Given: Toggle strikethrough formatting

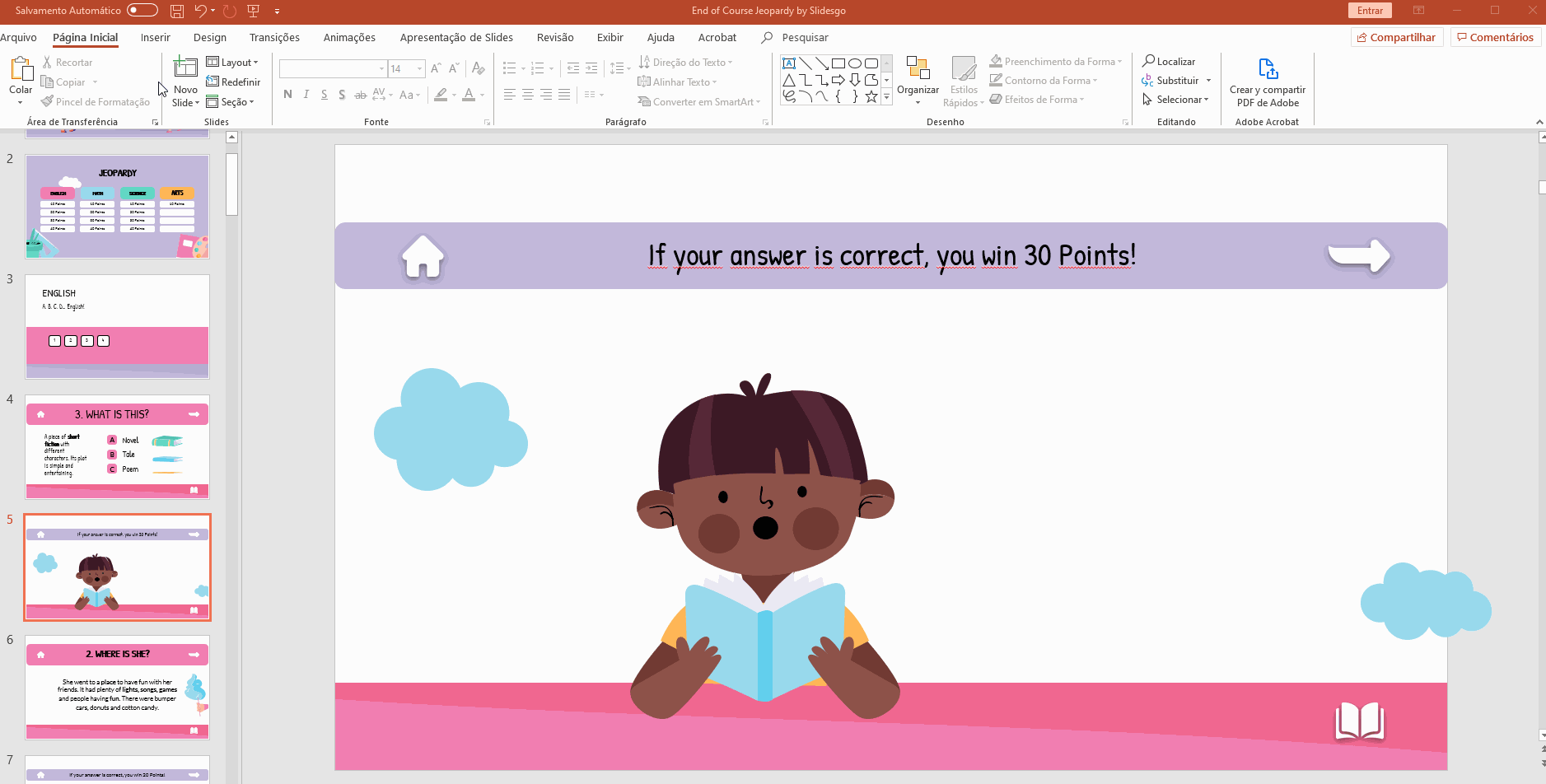Looking at the screenshot, I should point(360,95).
